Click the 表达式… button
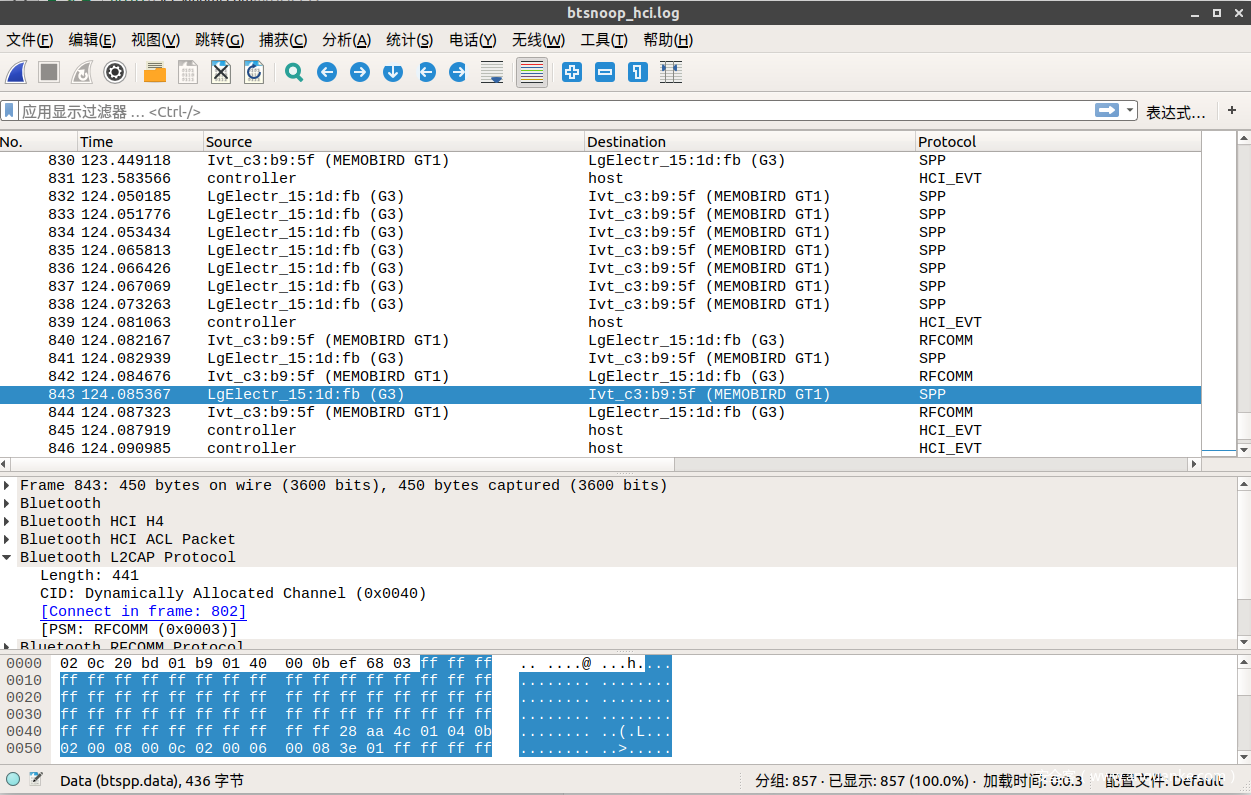1251x795 pixels. [x=1175, y=112]
